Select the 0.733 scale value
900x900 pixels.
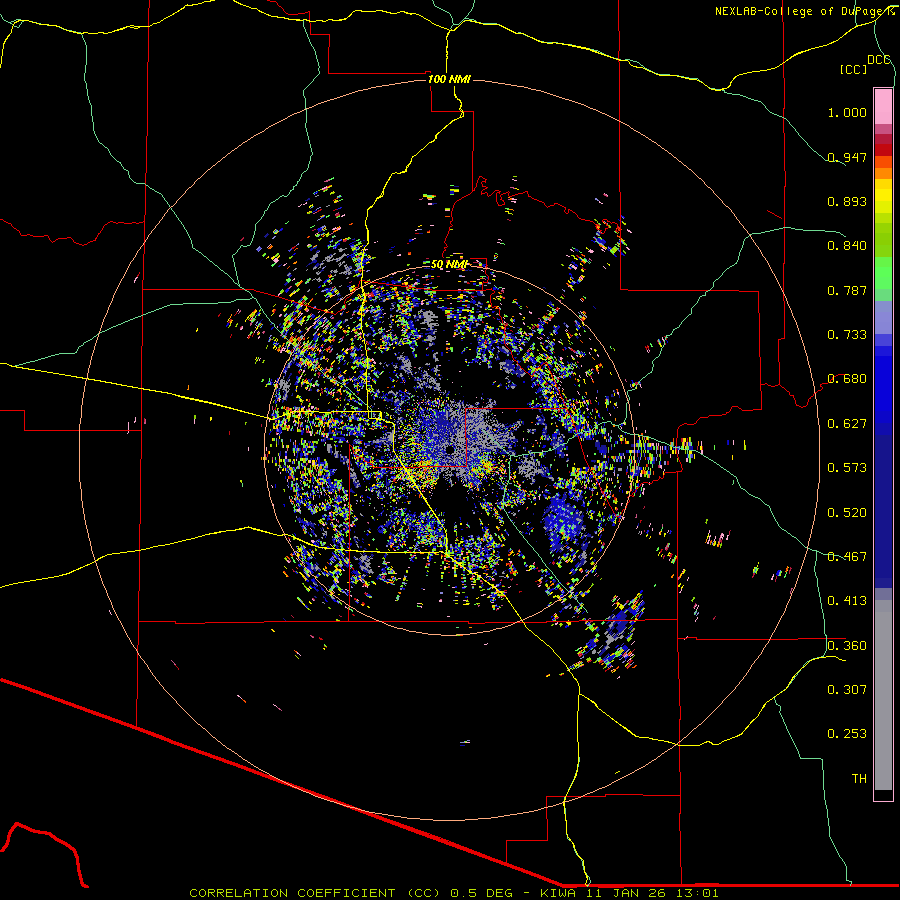tap(847, 335)
